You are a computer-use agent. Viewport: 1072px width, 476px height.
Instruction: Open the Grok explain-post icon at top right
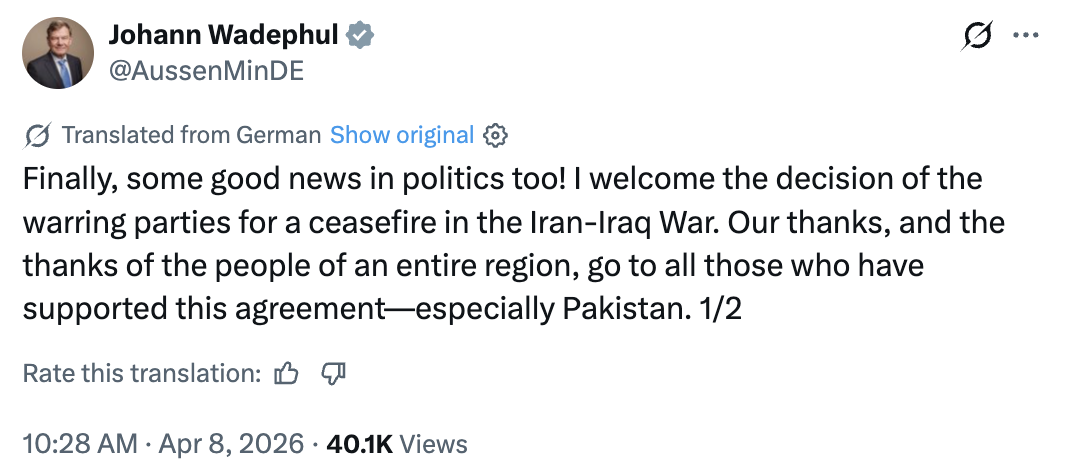coord(976,35)
